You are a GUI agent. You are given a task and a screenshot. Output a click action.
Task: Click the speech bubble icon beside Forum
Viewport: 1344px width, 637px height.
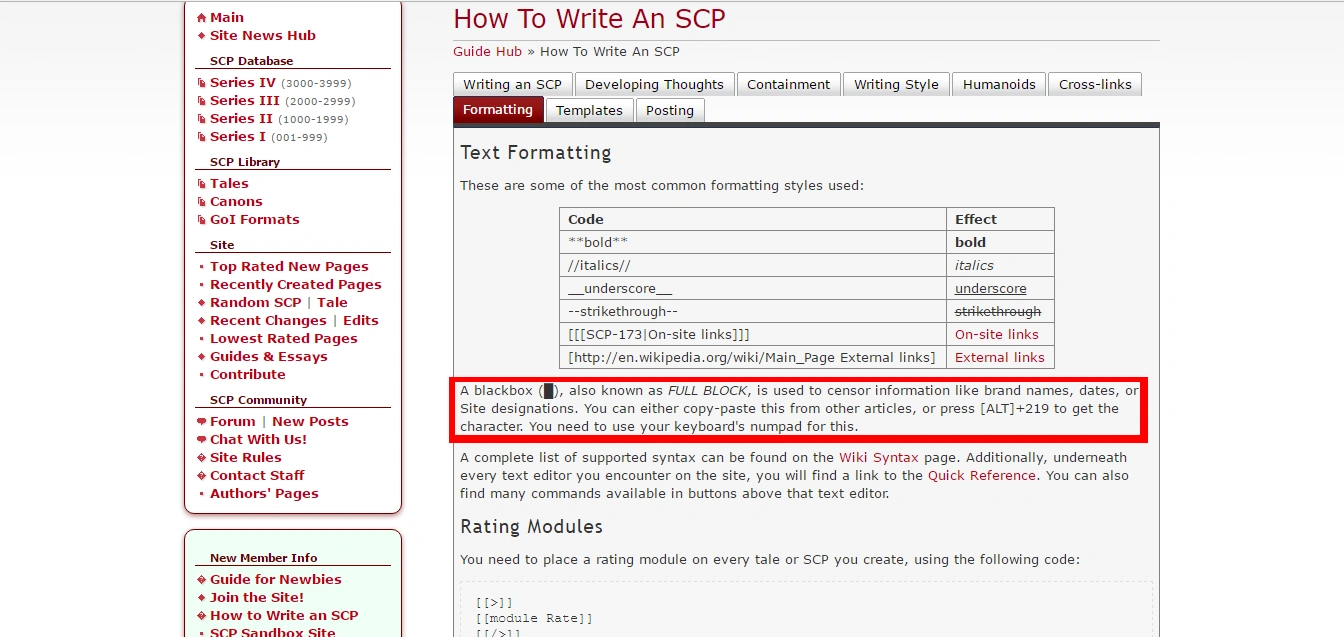point(201,422)
